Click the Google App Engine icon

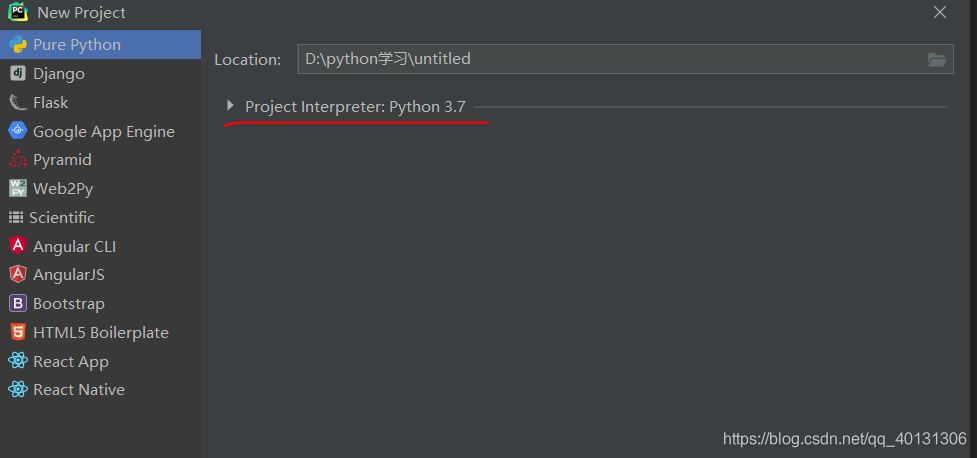(x=17, y=131)
